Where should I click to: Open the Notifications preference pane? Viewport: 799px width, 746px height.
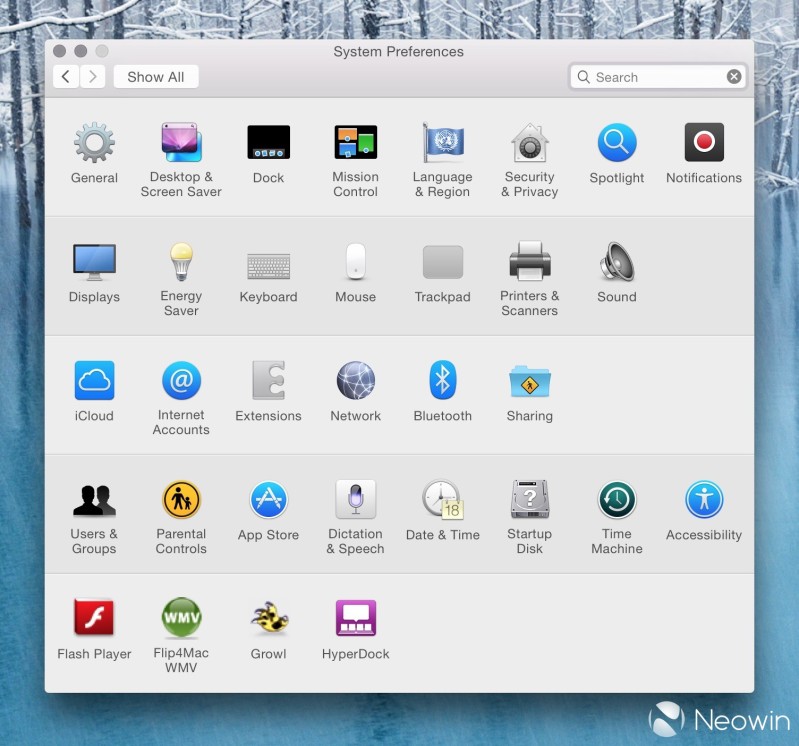(704, 143)
